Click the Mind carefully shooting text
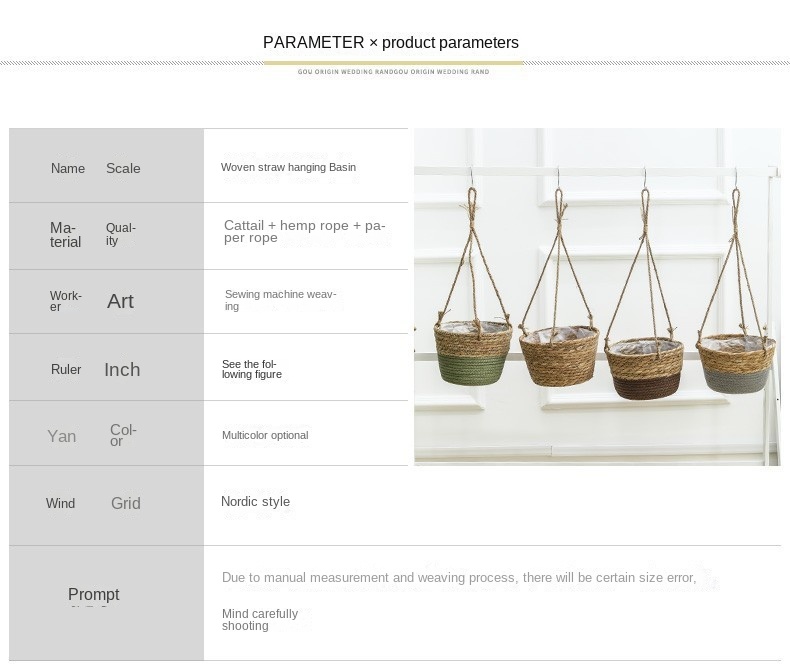The height and width of the screenshot is (670, 790). click(x=260, y=620)
